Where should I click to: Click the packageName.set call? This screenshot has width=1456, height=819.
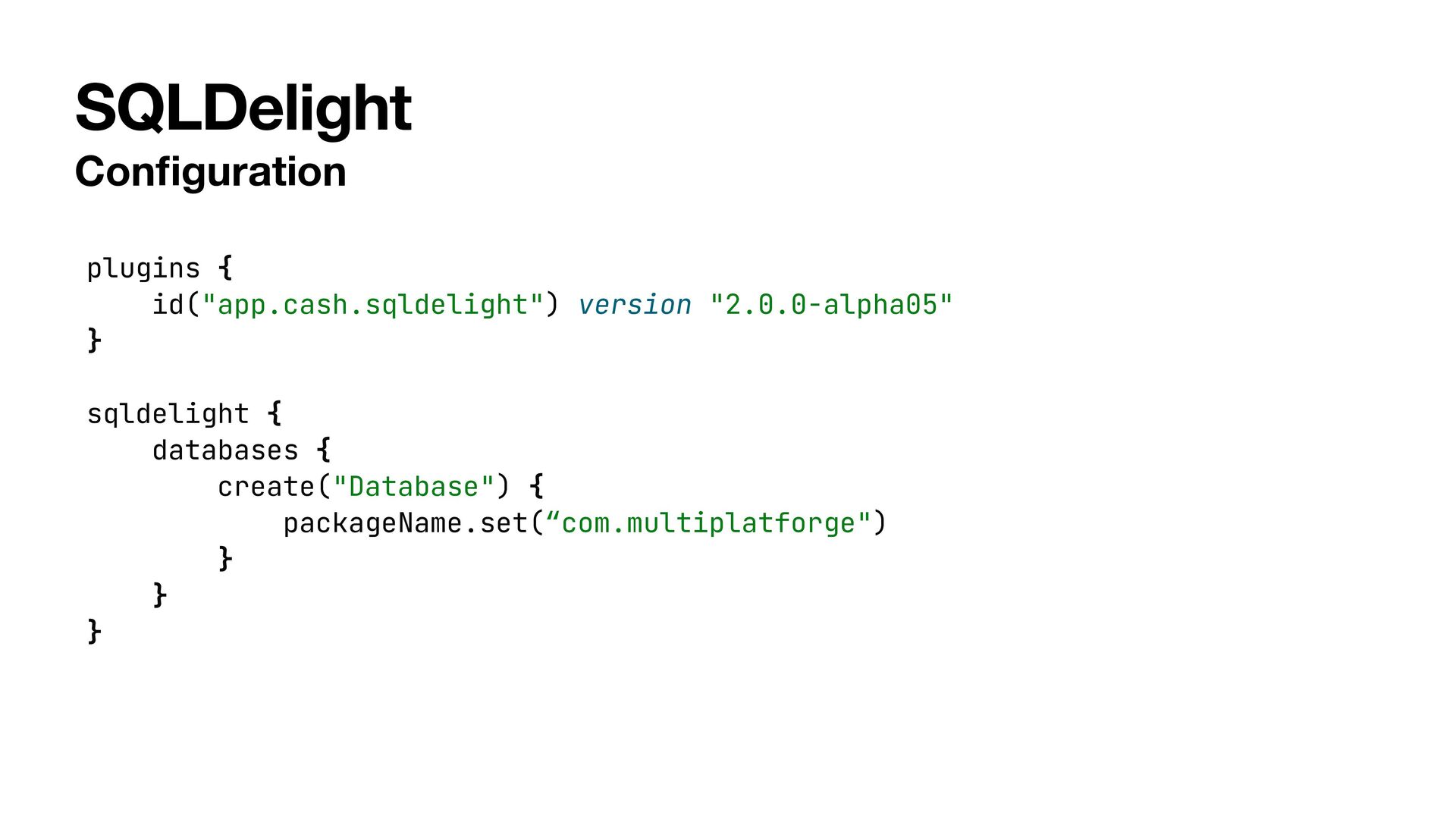(x=406, y=524)
